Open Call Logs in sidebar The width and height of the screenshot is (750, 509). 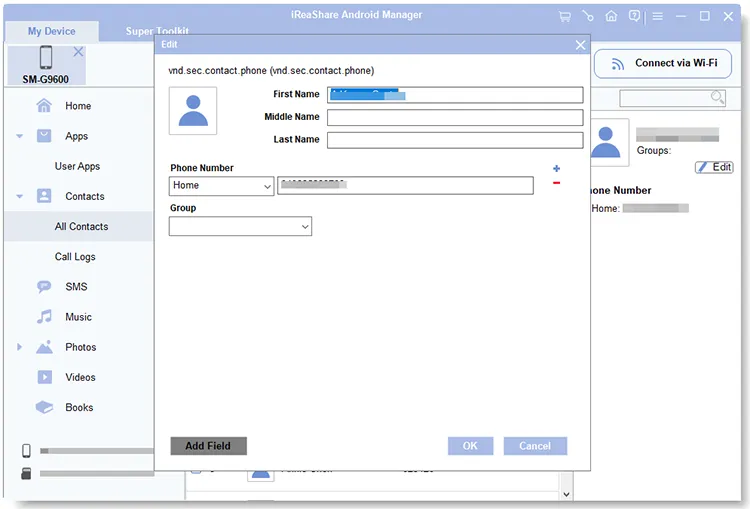tap(75, 256)
